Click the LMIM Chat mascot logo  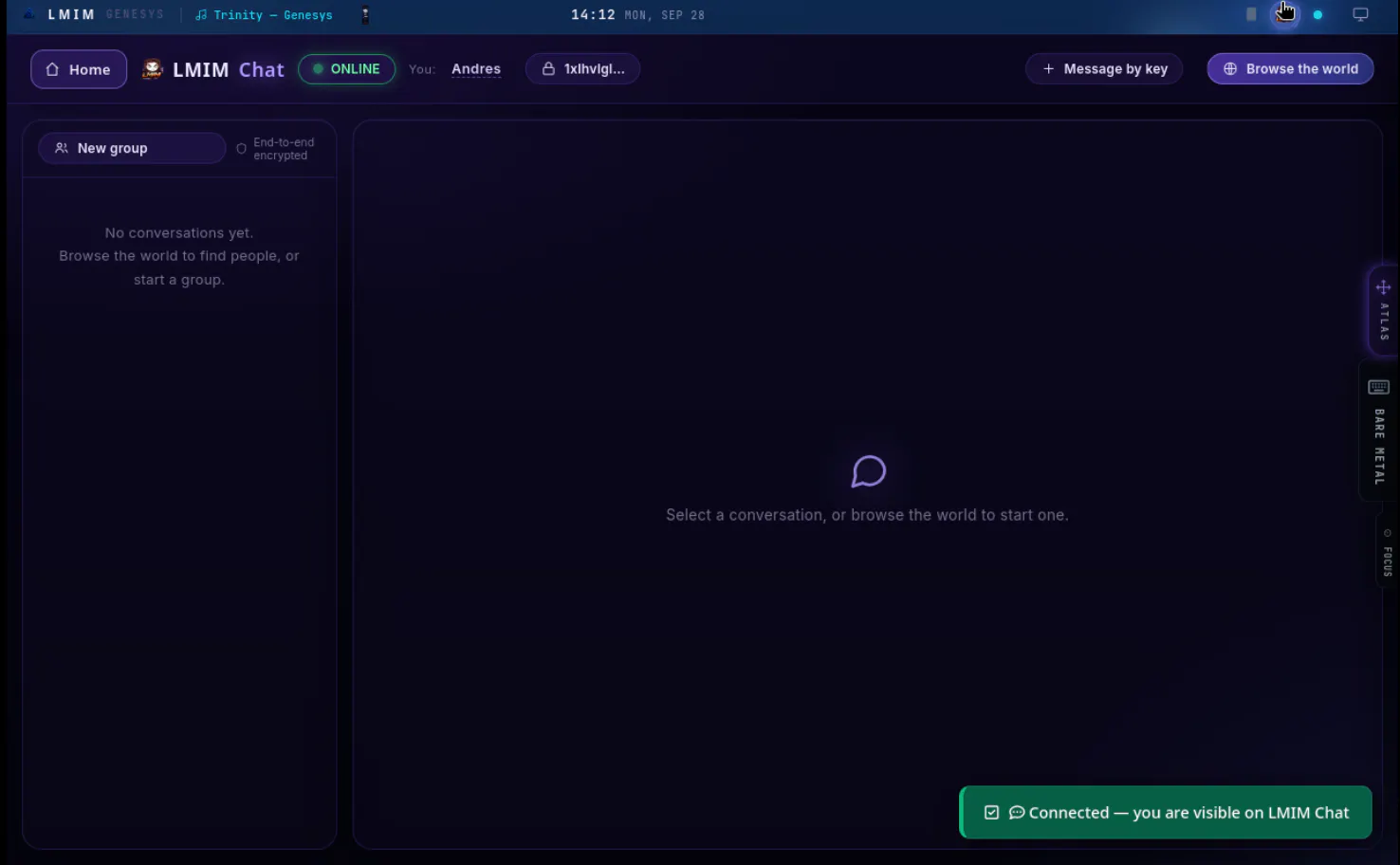pyautogui.click(x=152, y=69)
